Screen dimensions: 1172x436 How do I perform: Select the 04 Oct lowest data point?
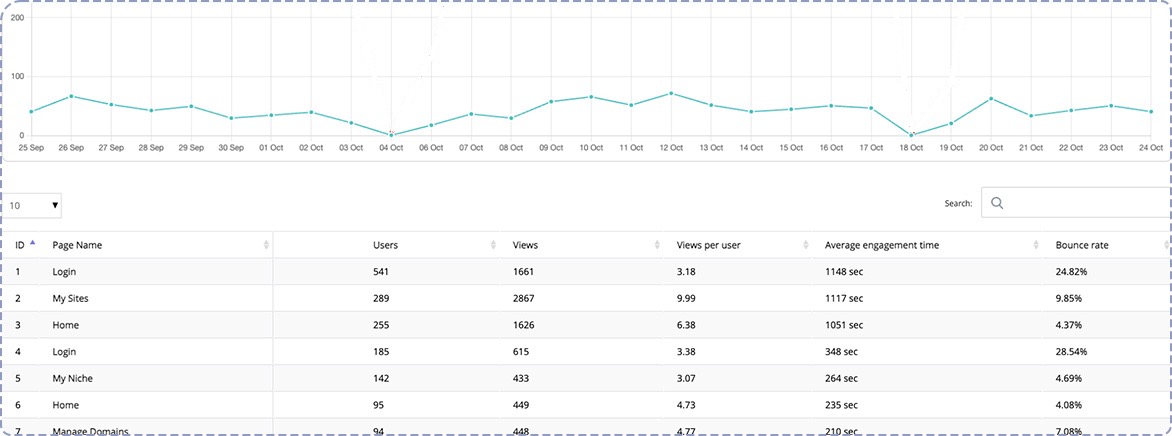click(x=391, y=134)
